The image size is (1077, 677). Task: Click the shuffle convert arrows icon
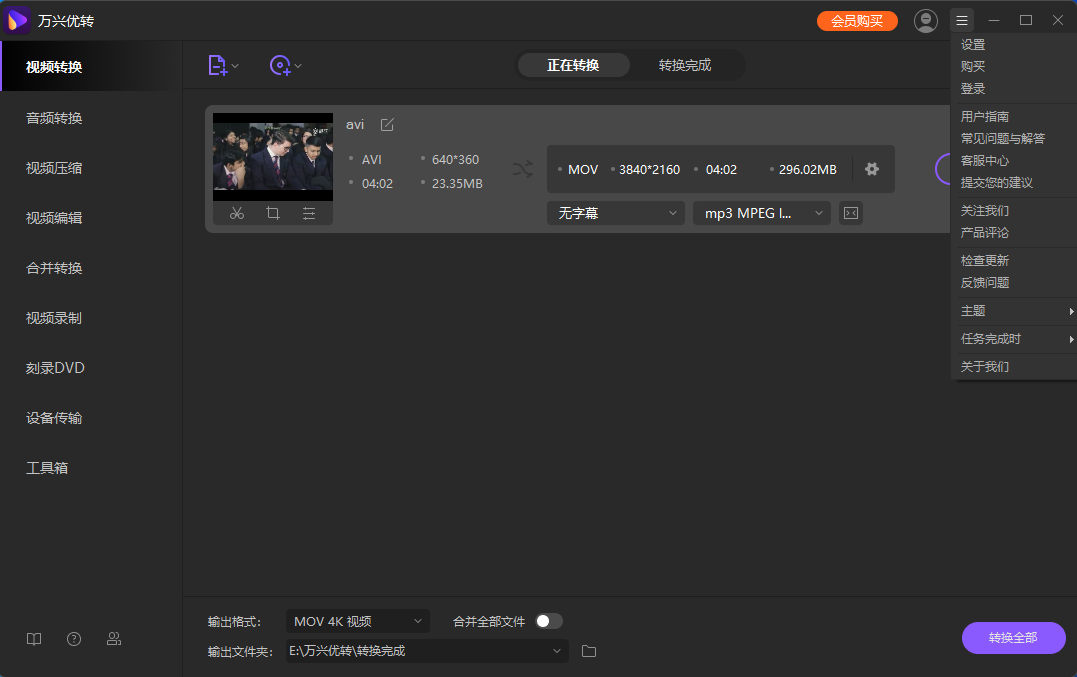pyautogui.click(x=523, y=169)
